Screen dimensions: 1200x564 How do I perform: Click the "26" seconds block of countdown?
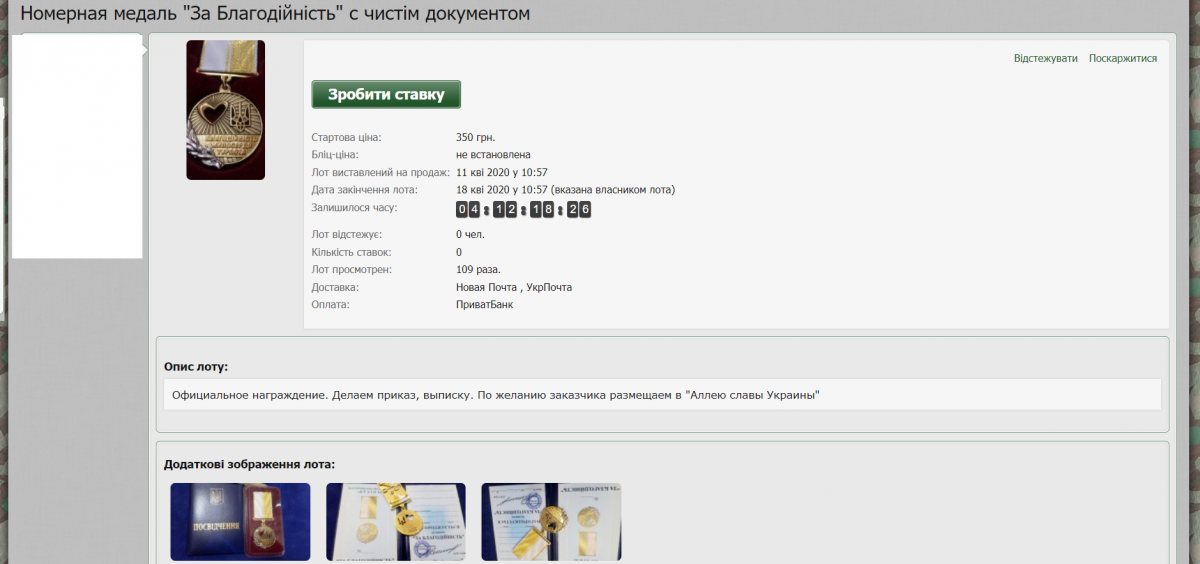(579, 209)
